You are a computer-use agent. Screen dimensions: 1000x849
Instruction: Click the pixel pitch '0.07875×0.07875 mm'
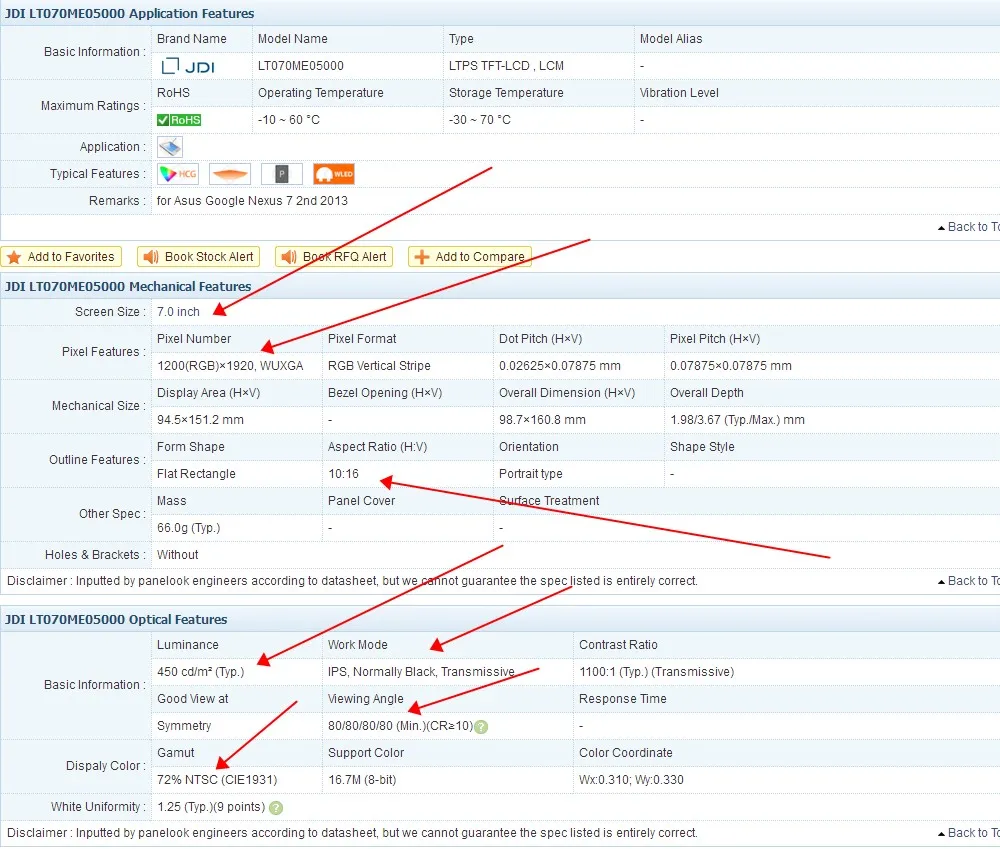[x=731, y=366]
